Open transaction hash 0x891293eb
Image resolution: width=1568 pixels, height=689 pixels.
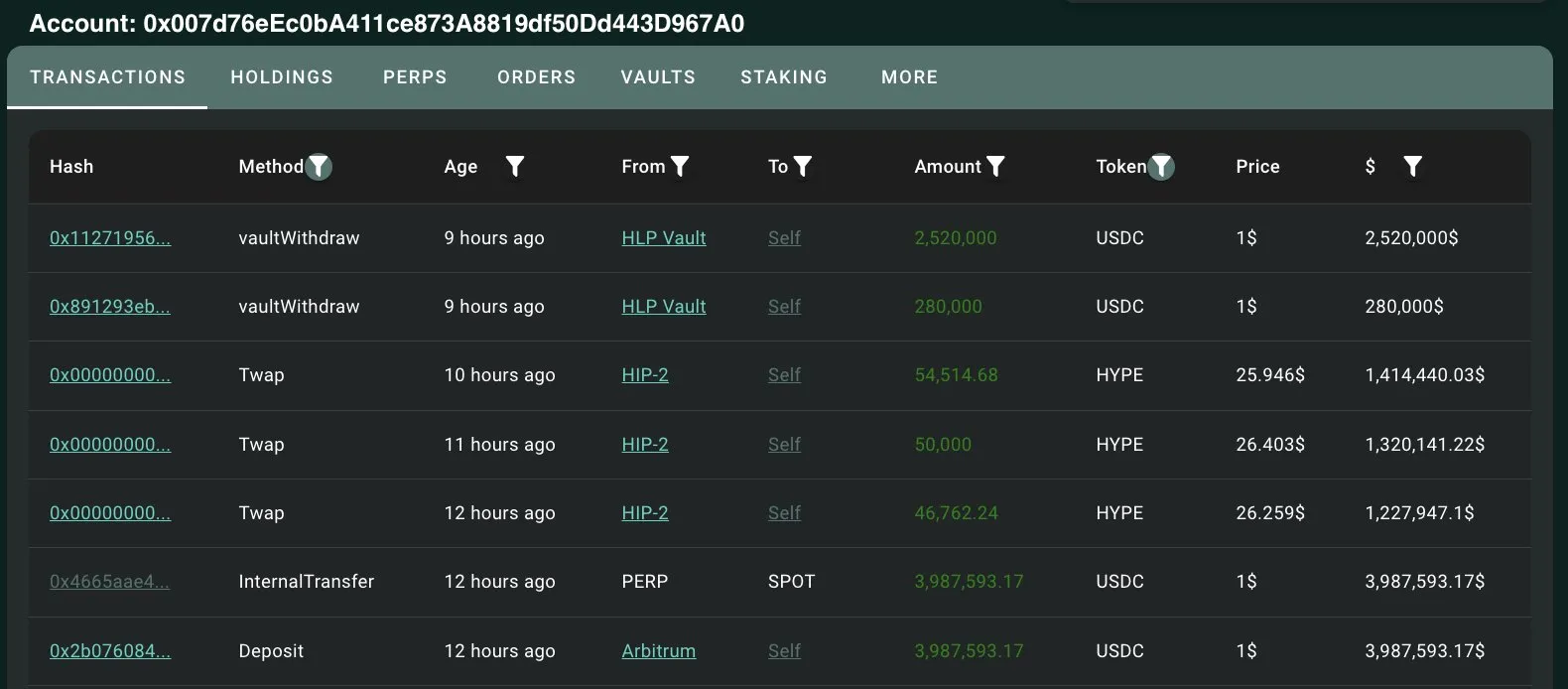(x=109, y=307)
